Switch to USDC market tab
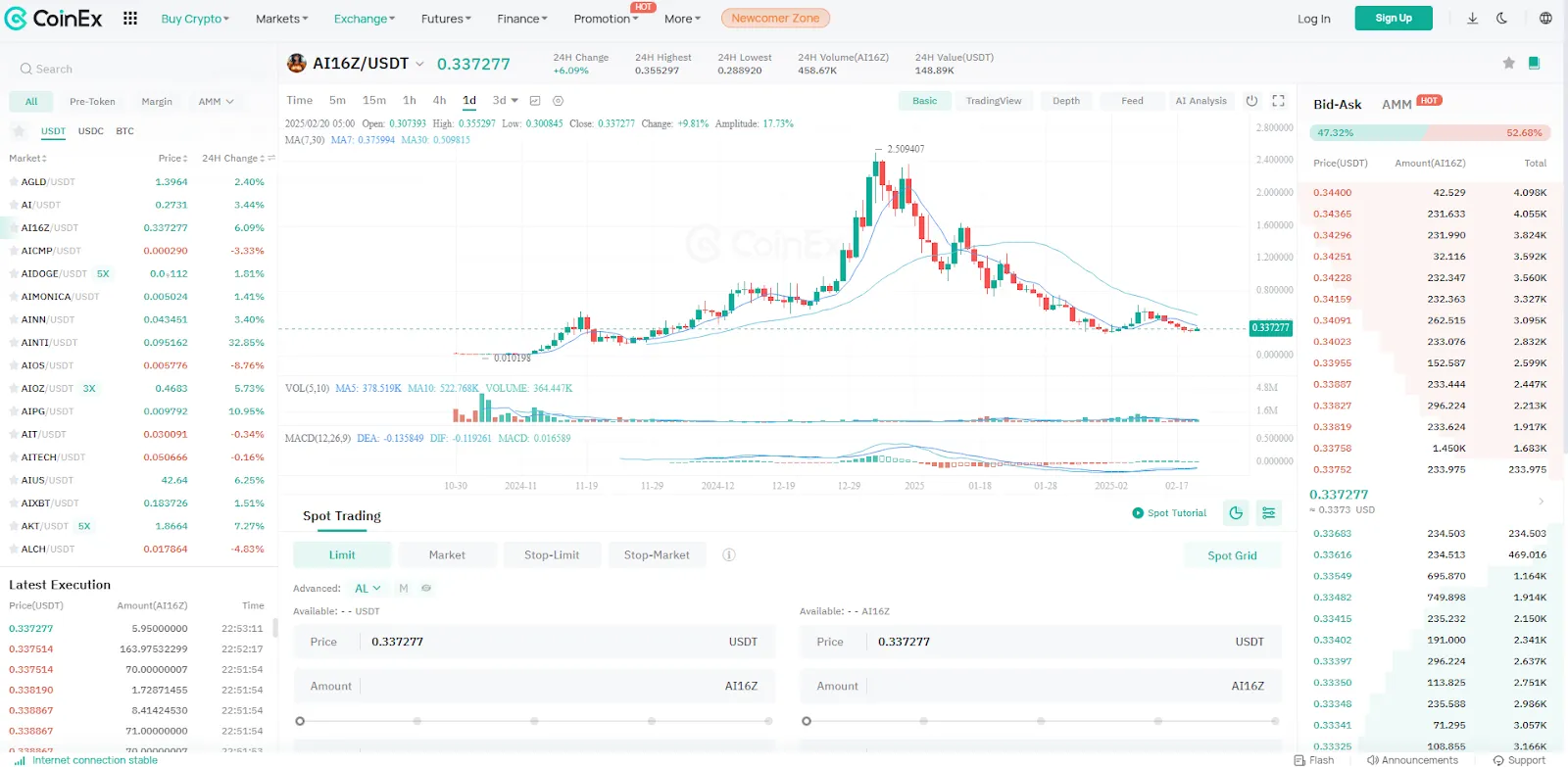The height and width of the screenshot is (767, 1568). pyautogui.click(x=91, y=131)
